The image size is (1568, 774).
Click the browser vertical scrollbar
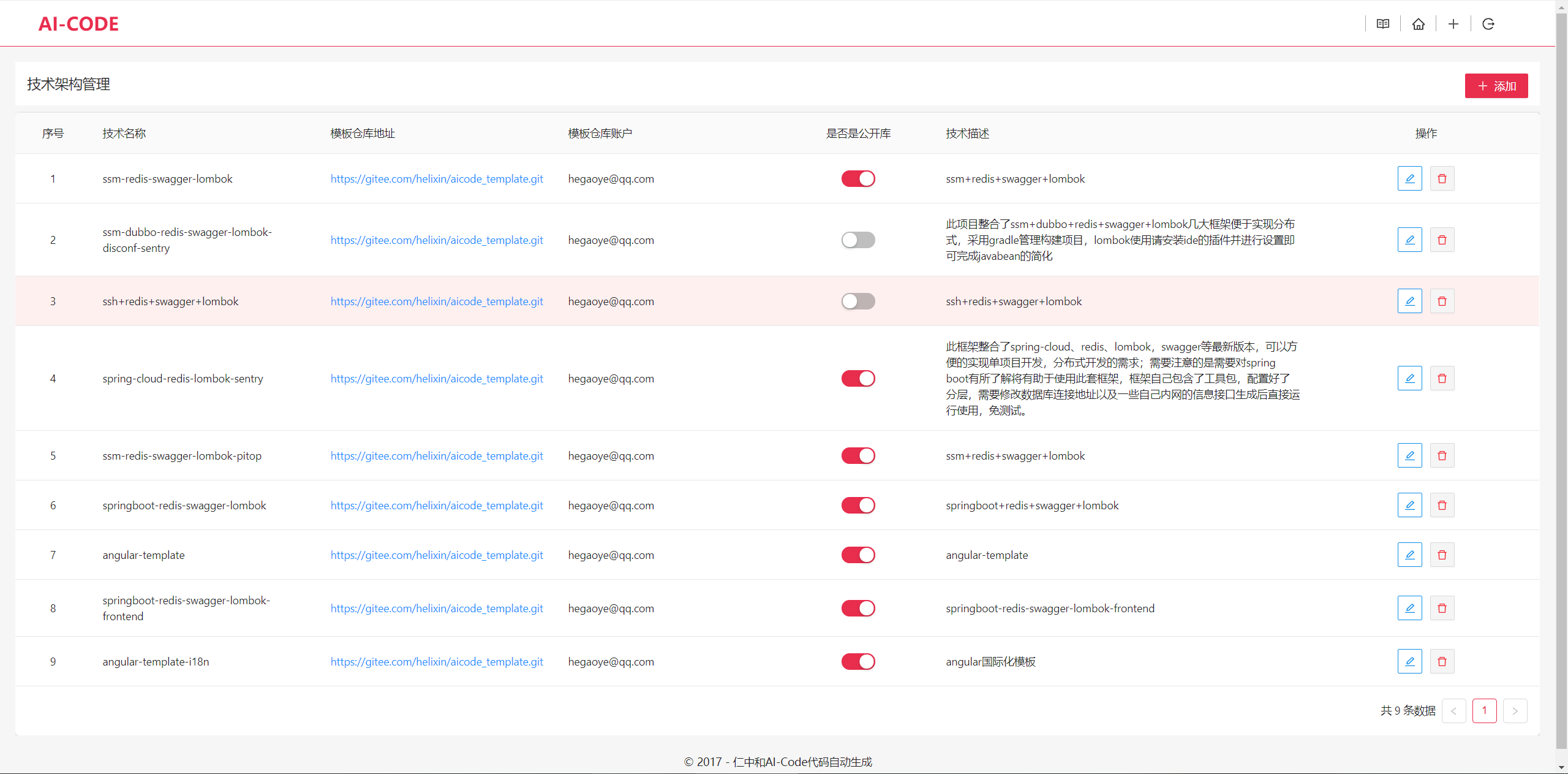coord(1561,380)
